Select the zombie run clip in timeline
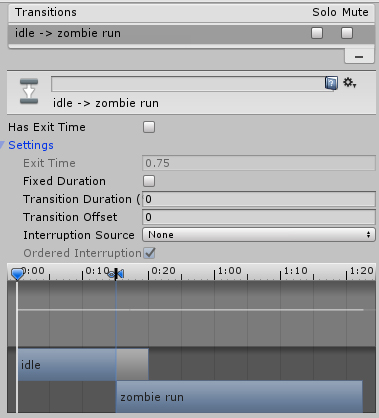The height and width of the screenshot is (418, 379). pos(239,397)
